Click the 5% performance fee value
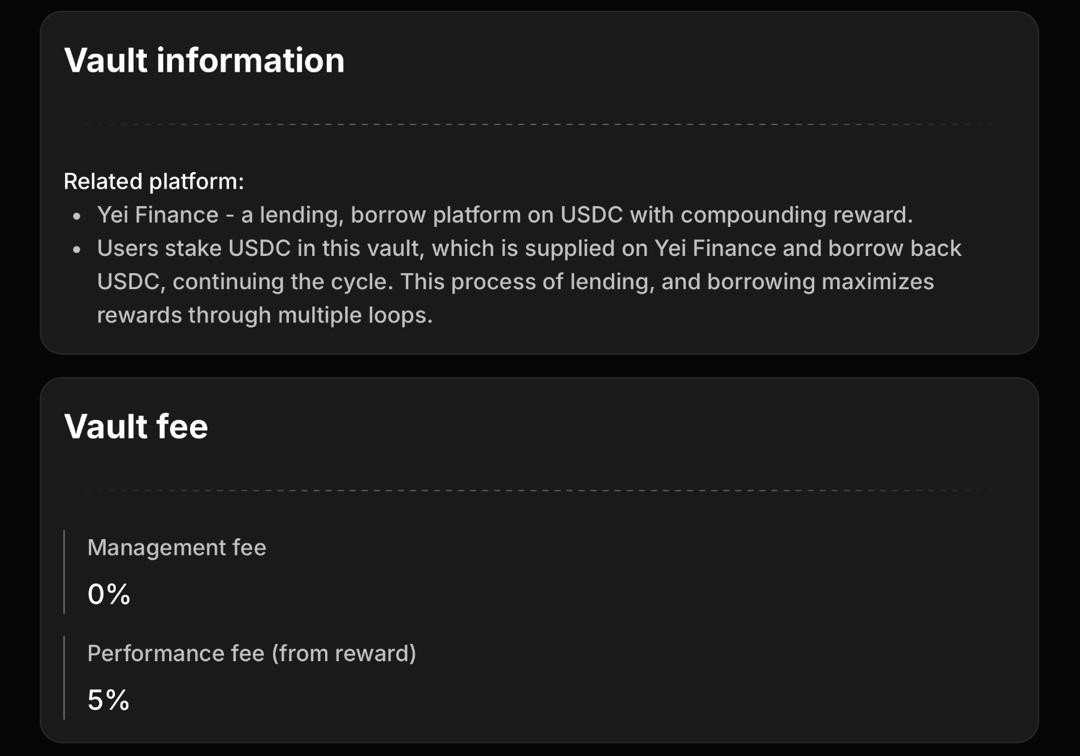This screenshot has height=756, width=1080. pos(108,700)
